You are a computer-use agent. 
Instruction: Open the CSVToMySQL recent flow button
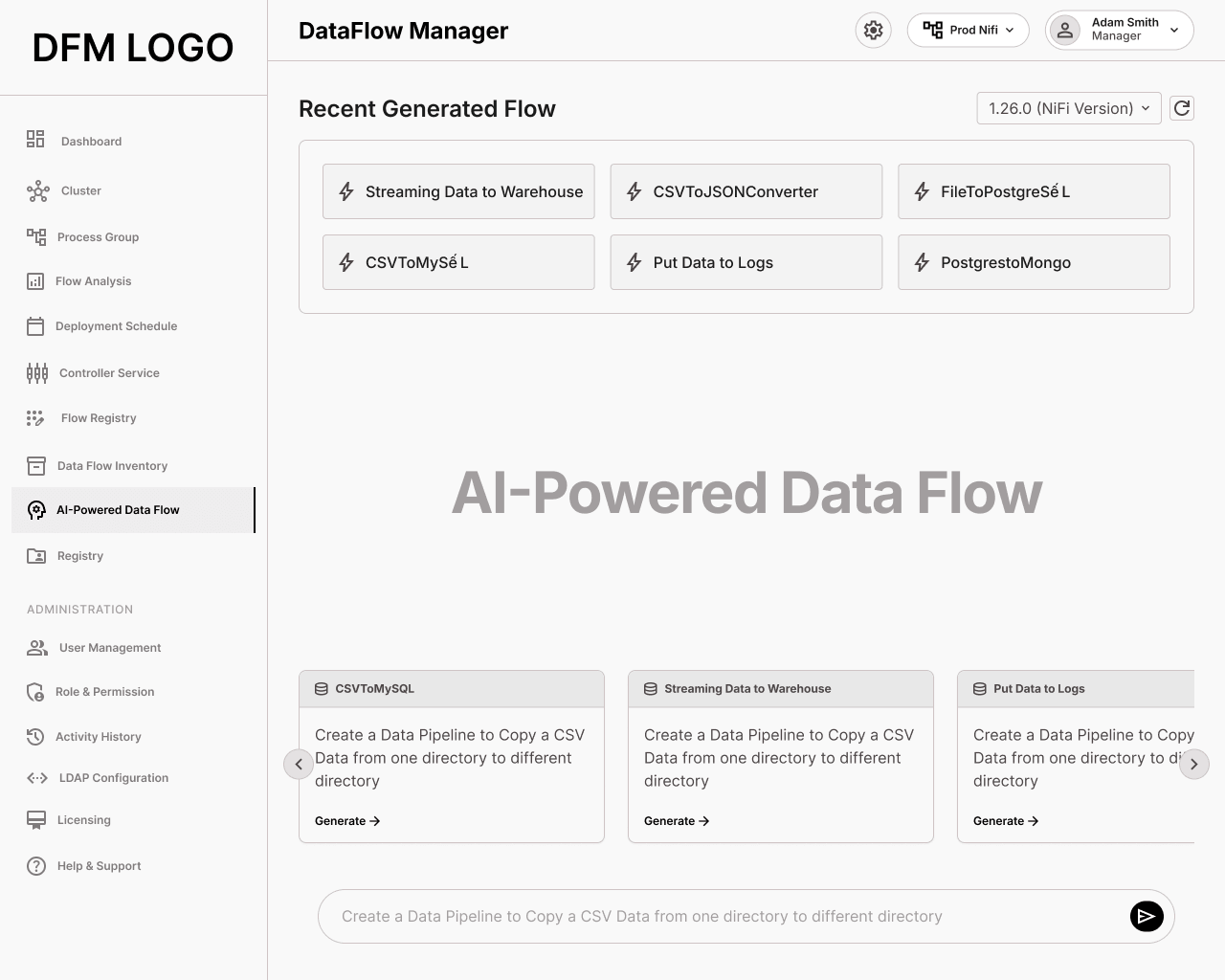458,262
